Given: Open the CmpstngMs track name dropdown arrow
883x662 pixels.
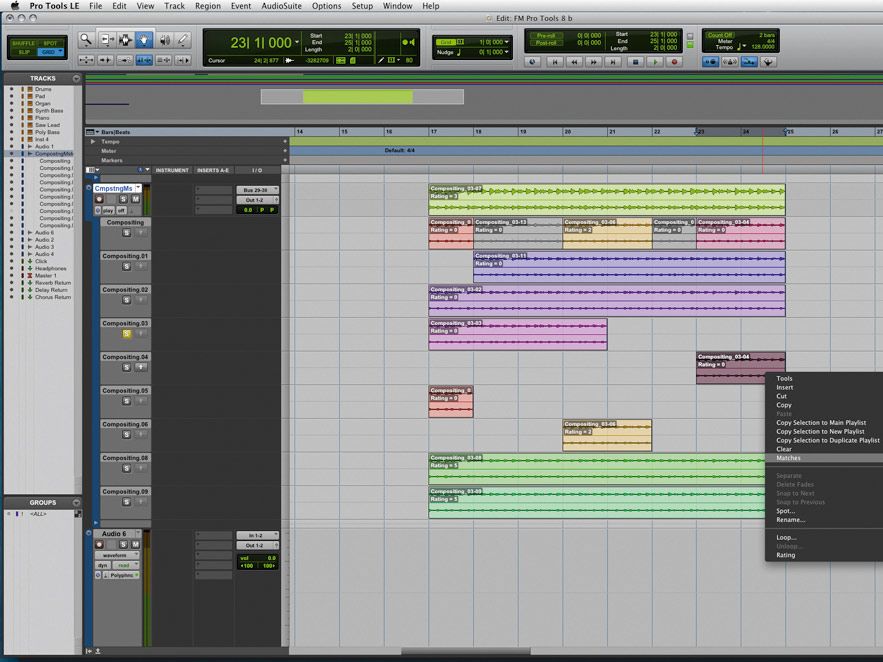Looking at the screenshot, I should [x=138, y=188].
